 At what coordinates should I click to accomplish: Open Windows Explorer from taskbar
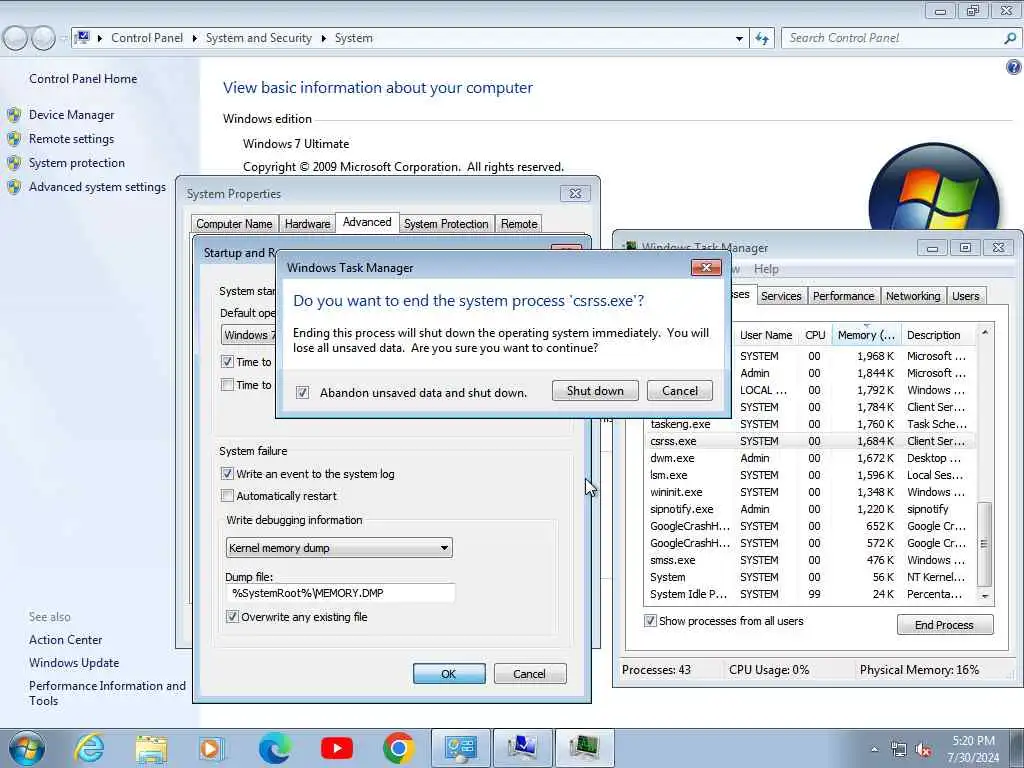click(152, 749)
